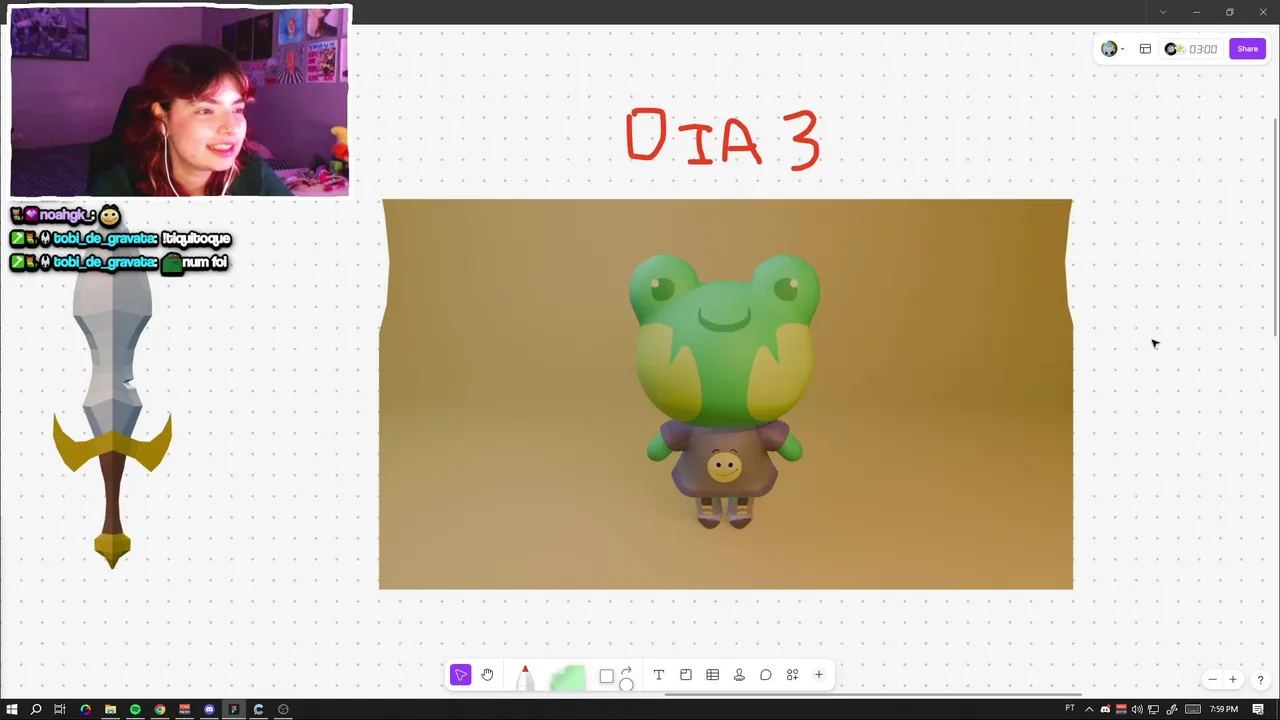
Task: Open Discord from the taskbar
Action: coord(209,709)
